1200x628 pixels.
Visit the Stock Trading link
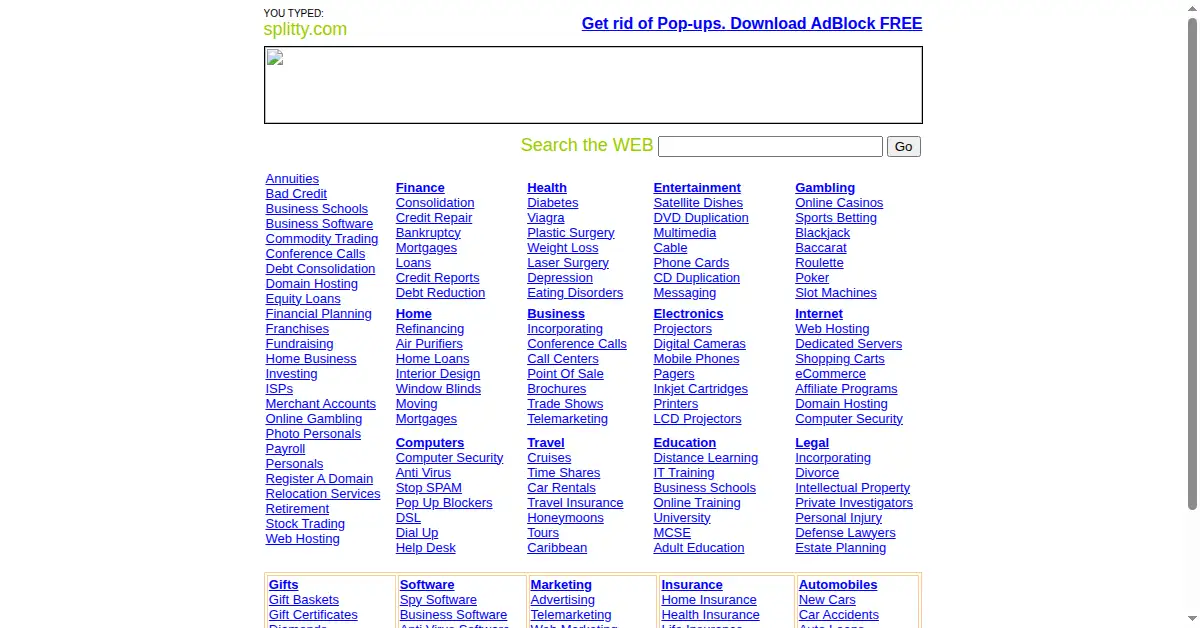click(x=305, y=524)
